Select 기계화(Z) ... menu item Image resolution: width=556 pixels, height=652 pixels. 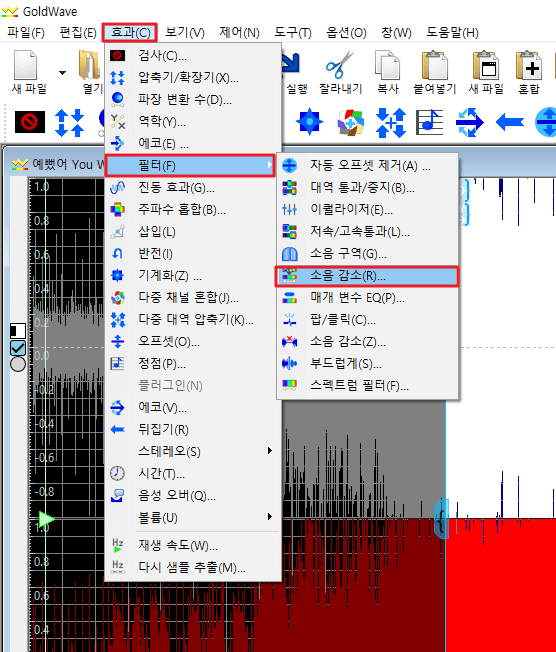193,275
